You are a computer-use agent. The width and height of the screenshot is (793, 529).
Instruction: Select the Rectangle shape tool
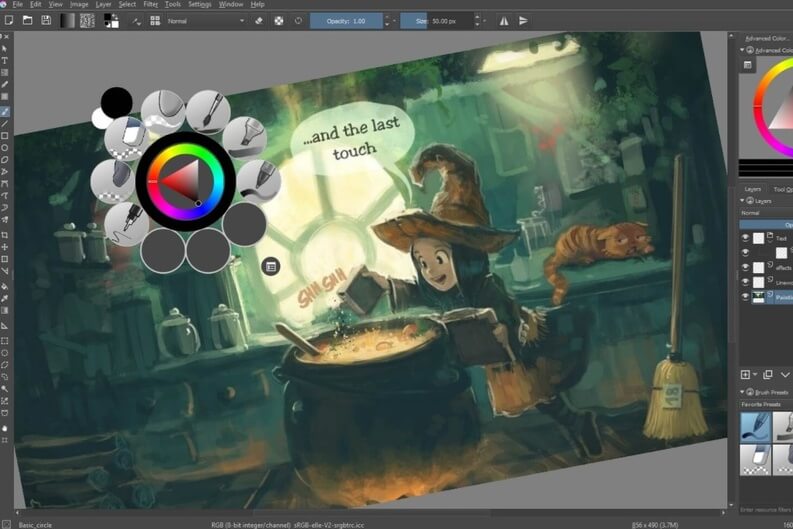click(5, 136)
